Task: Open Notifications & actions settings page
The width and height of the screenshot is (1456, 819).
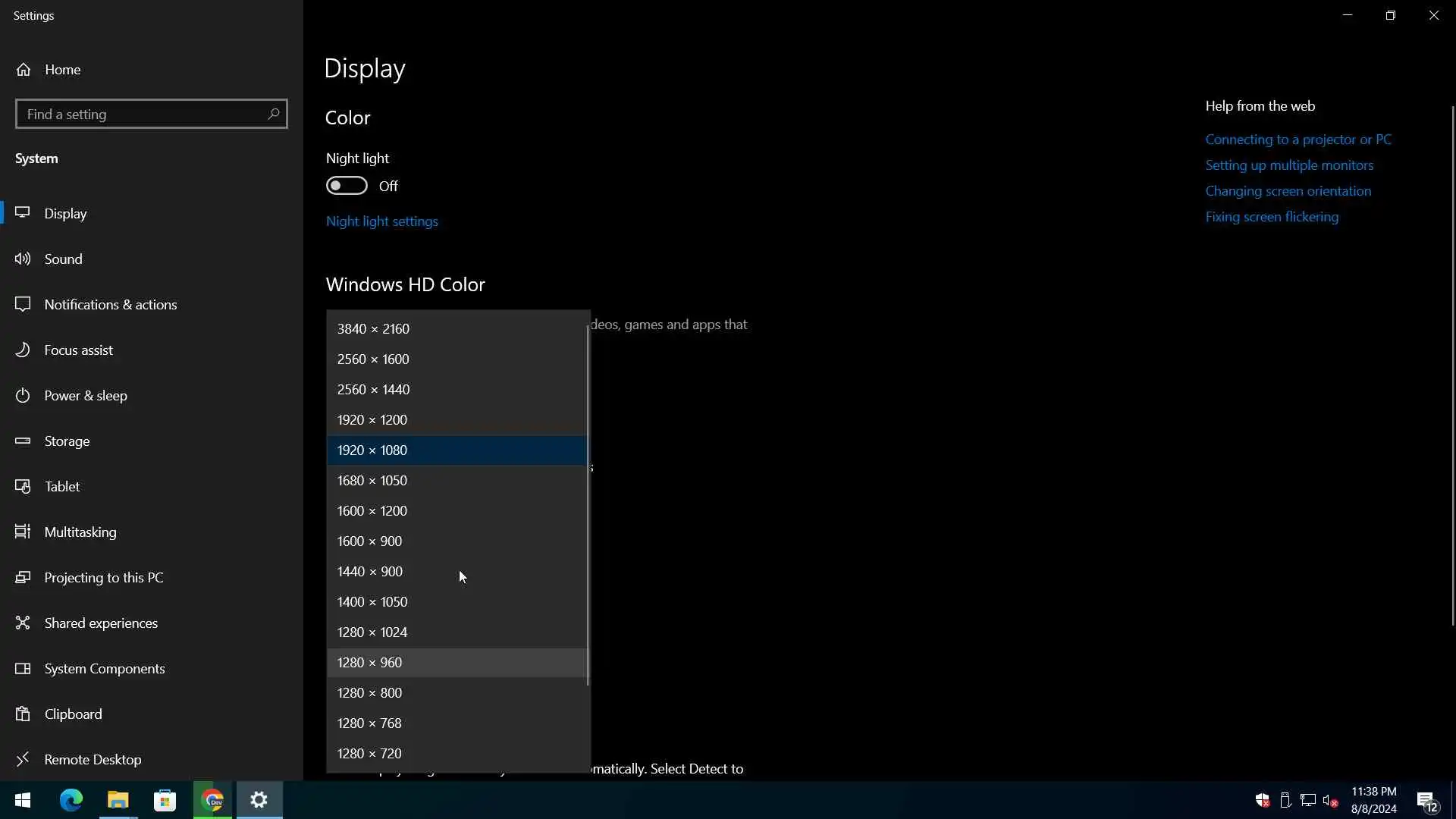Action: [x=111, y=305]
